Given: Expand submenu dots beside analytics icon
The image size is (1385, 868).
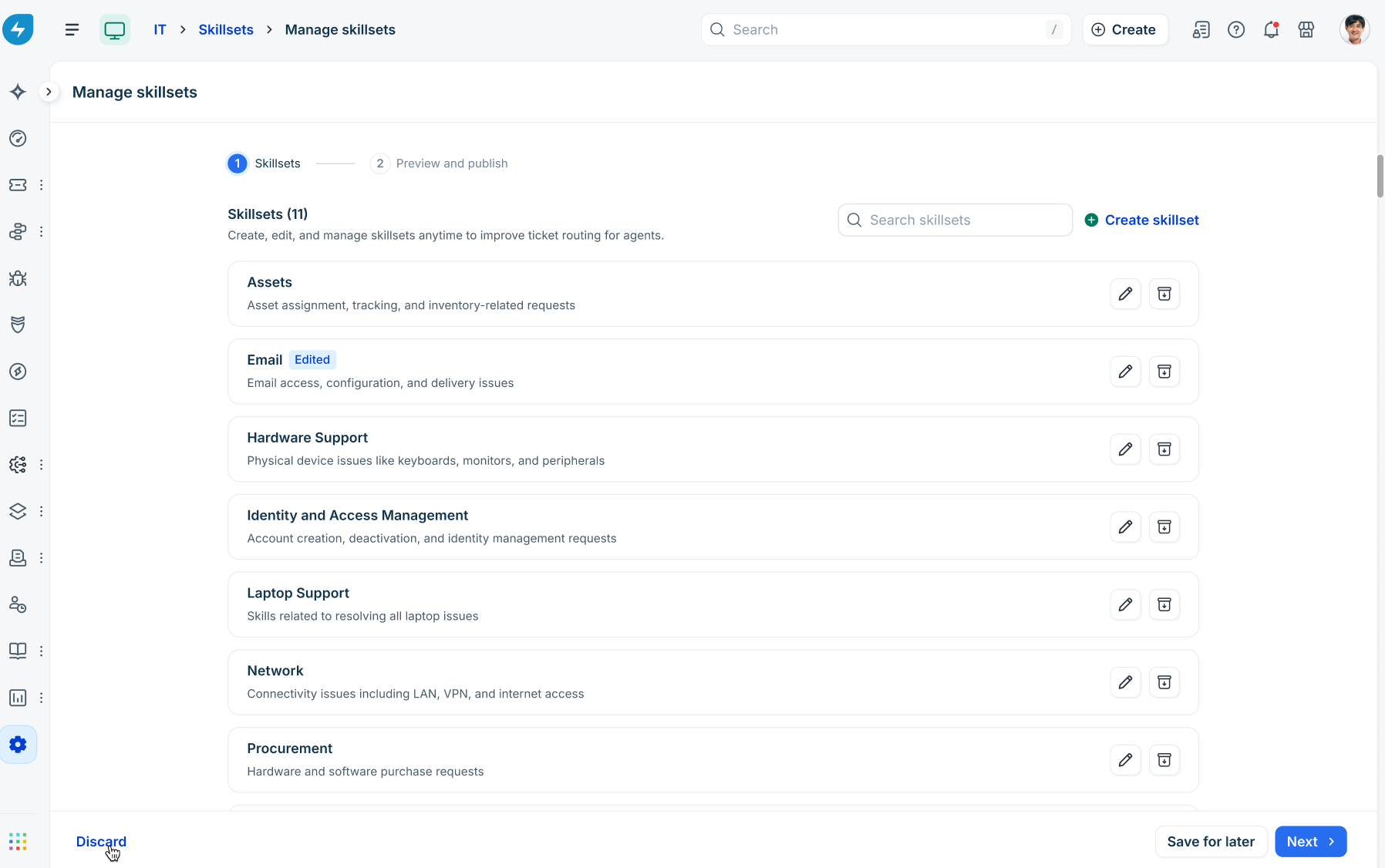Looking at the screenshot, I should (x=41, y=698).
